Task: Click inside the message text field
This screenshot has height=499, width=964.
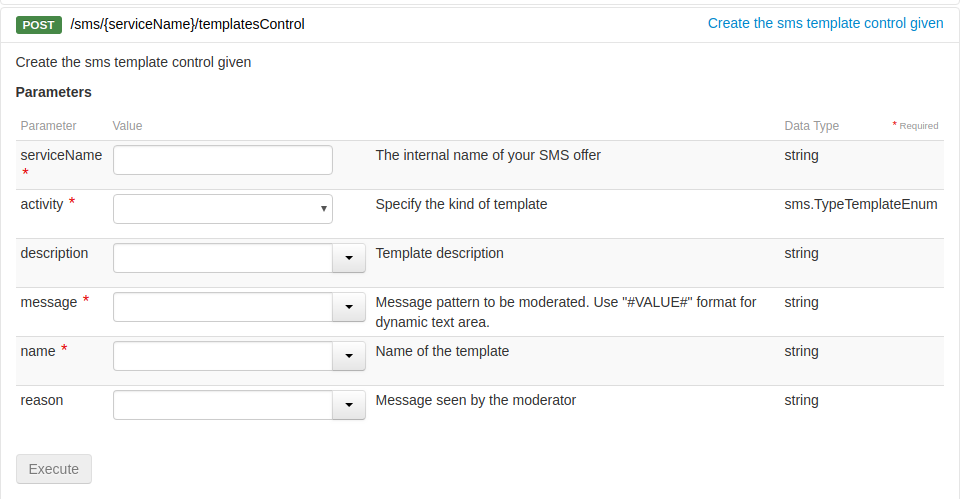Action: (x=222, y=307)
